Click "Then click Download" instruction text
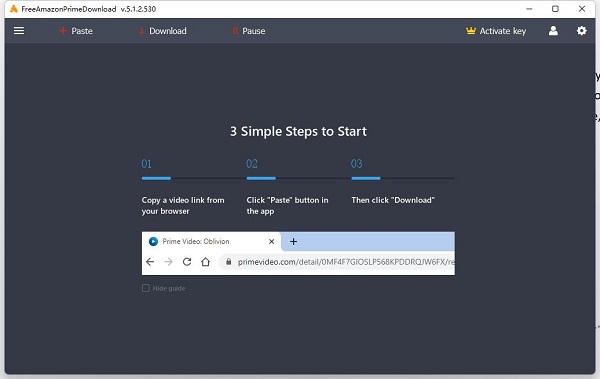The height and width of the screenshot is (379, 600). click(393, 200)
